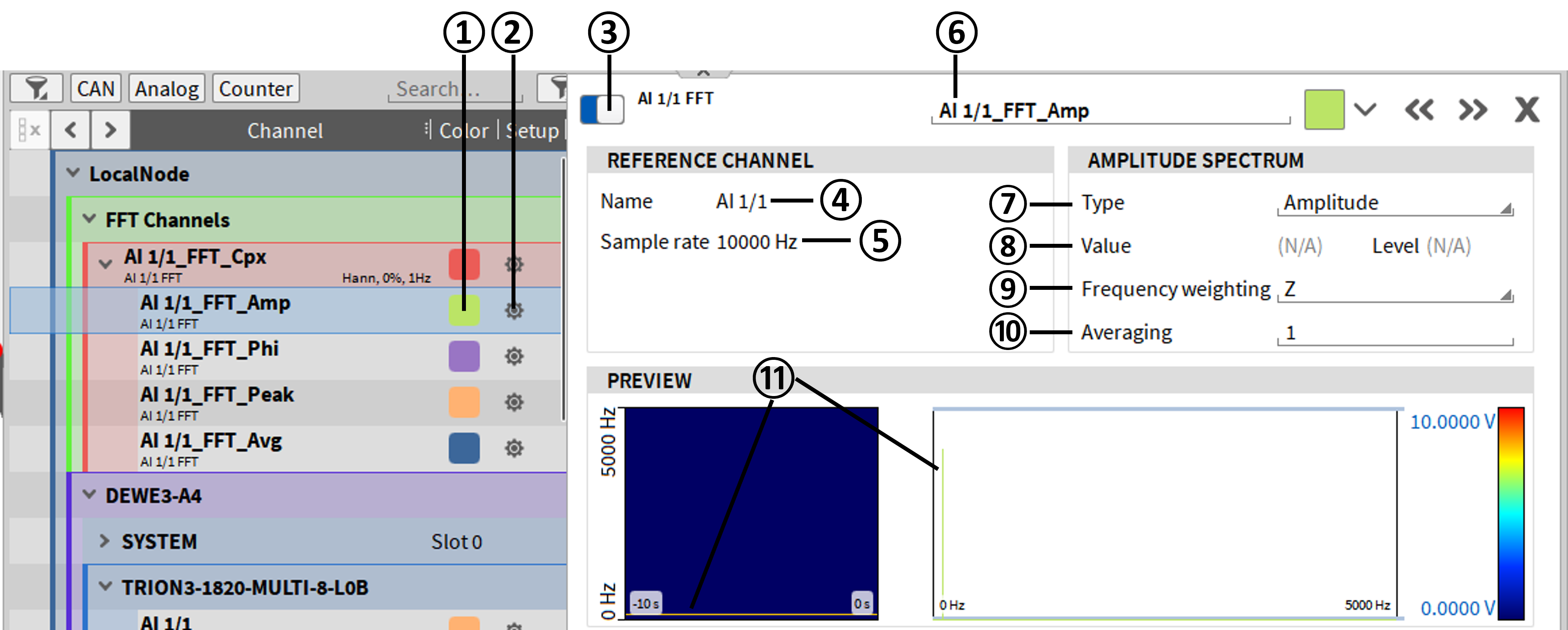Screen dimensions: 1568x630
Task: Toggle the CAN channel filter button
Action: point(96,89)
